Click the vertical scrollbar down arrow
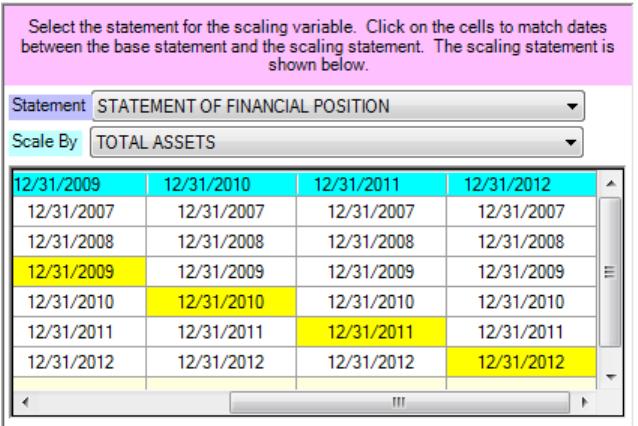The height and width of the screenshot is (426, 638). pos(610,377)
